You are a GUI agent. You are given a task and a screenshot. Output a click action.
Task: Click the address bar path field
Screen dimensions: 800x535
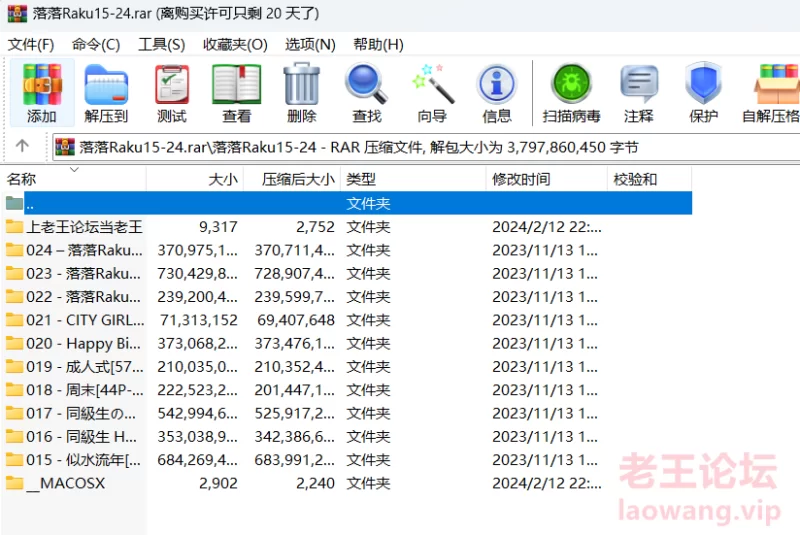point(427,147)
